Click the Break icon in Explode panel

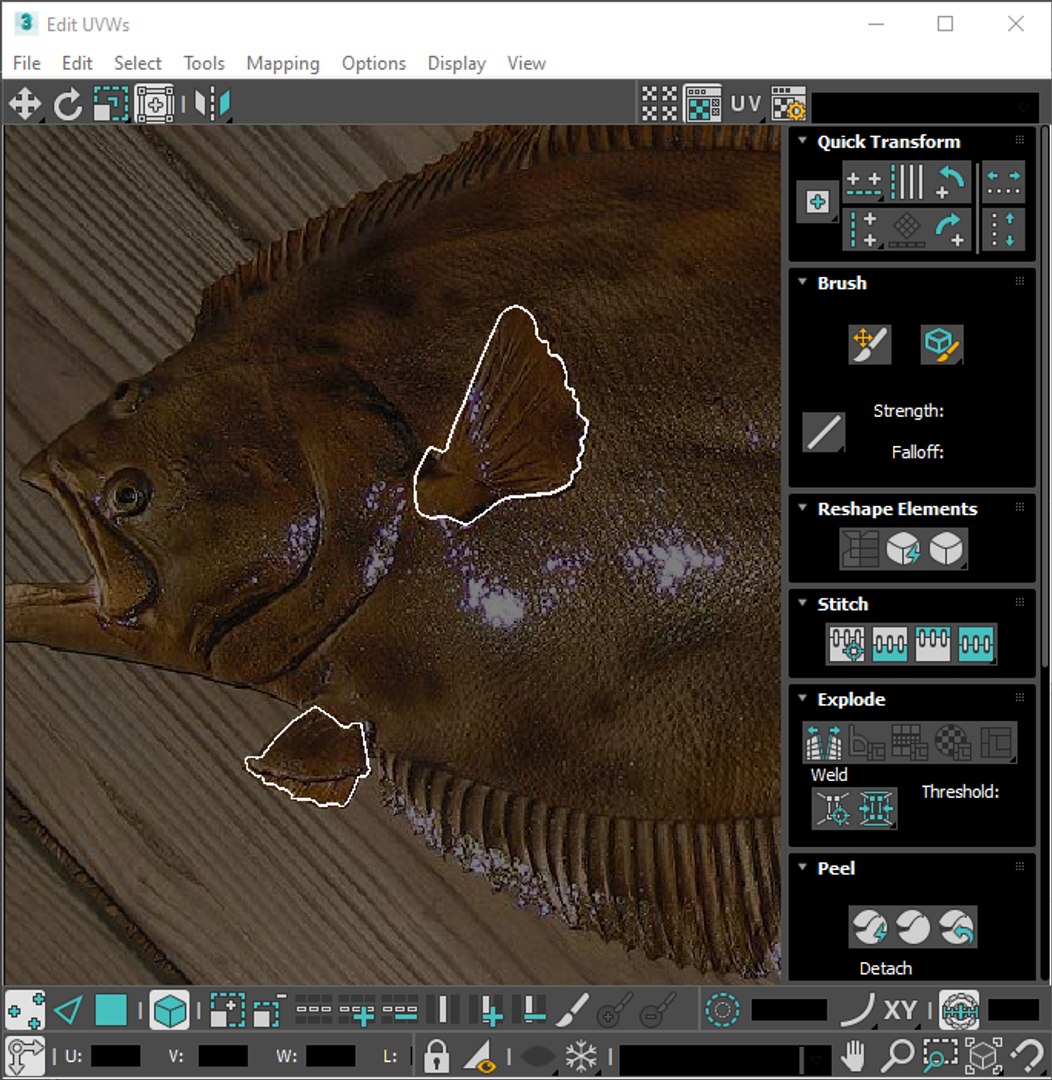pyautogui.click(x=824, y=742)
